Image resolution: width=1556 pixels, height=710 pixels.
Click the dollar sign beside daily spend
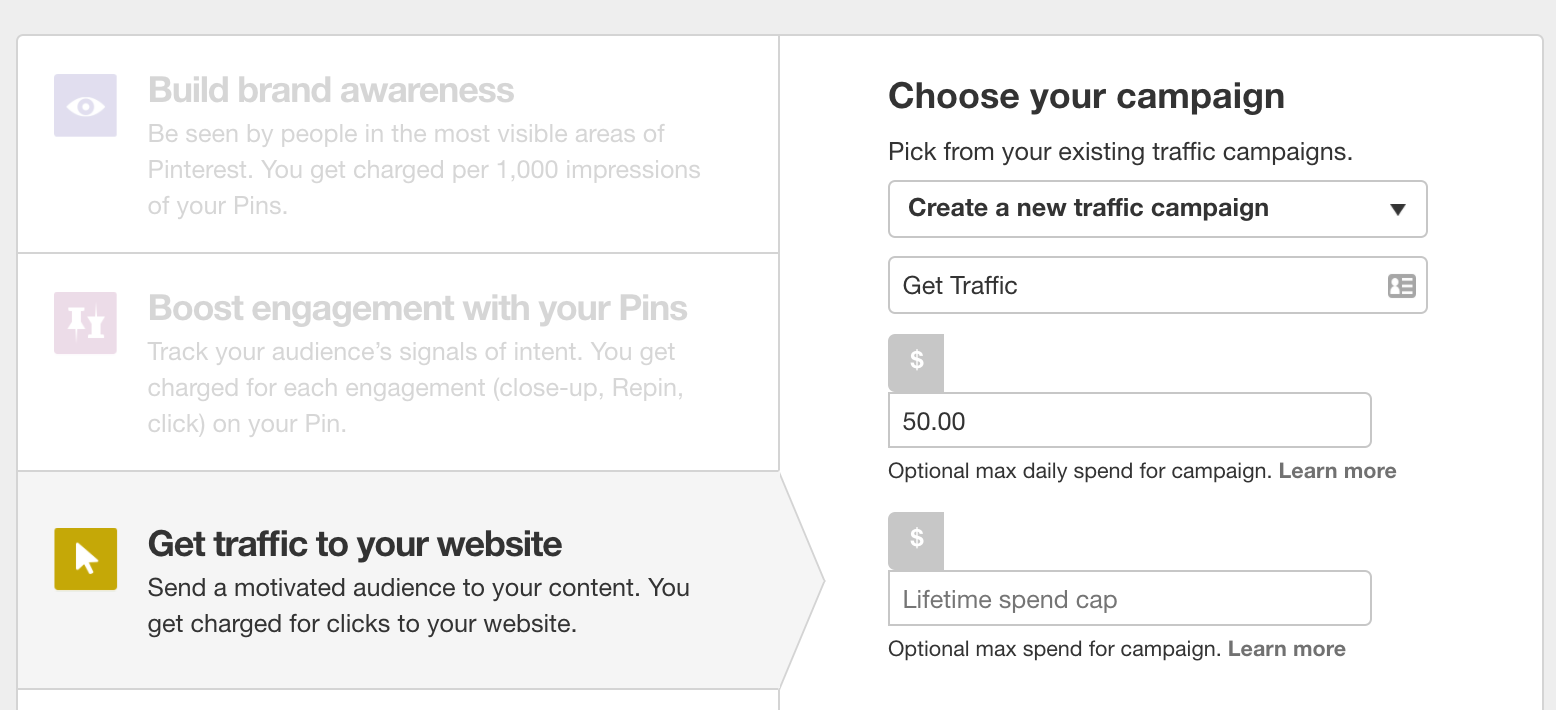tap(915, 363)
